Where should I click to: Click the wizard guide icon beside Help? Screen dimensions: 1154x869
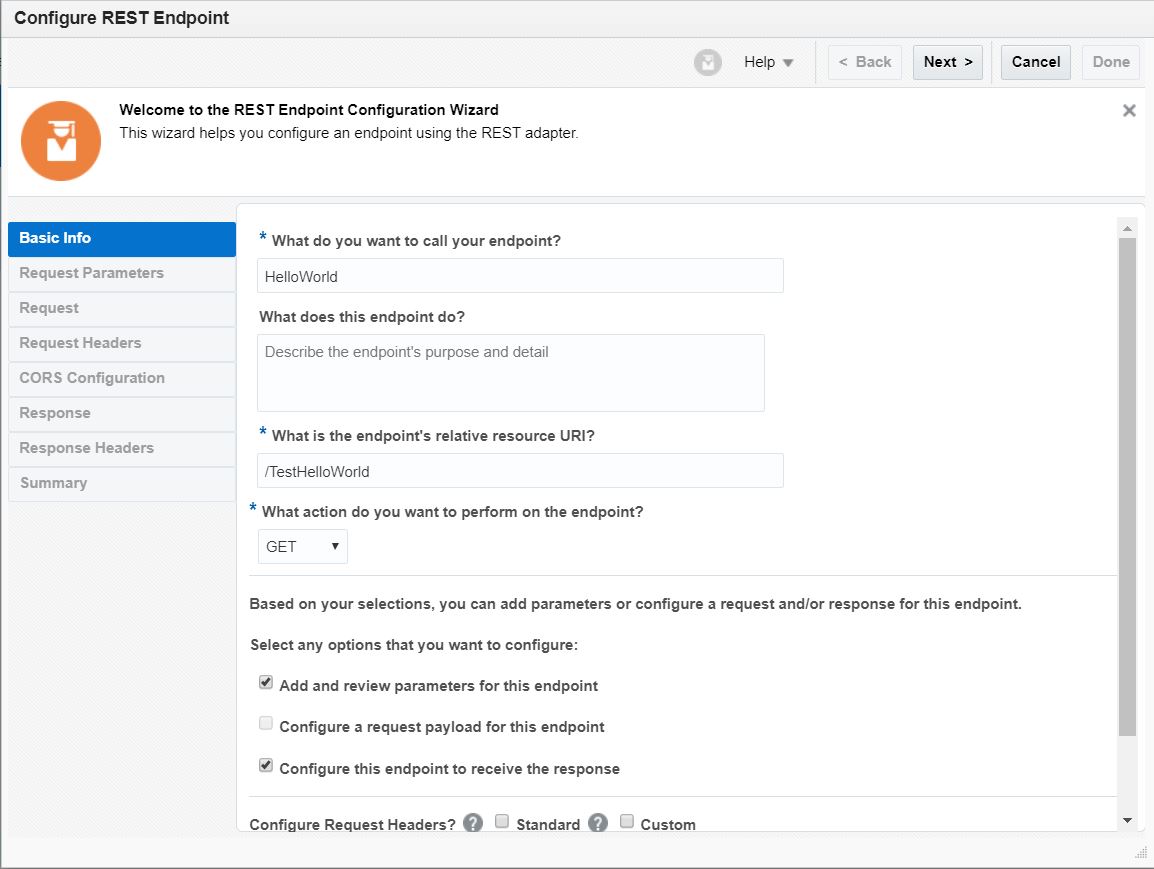click(708, 62)
